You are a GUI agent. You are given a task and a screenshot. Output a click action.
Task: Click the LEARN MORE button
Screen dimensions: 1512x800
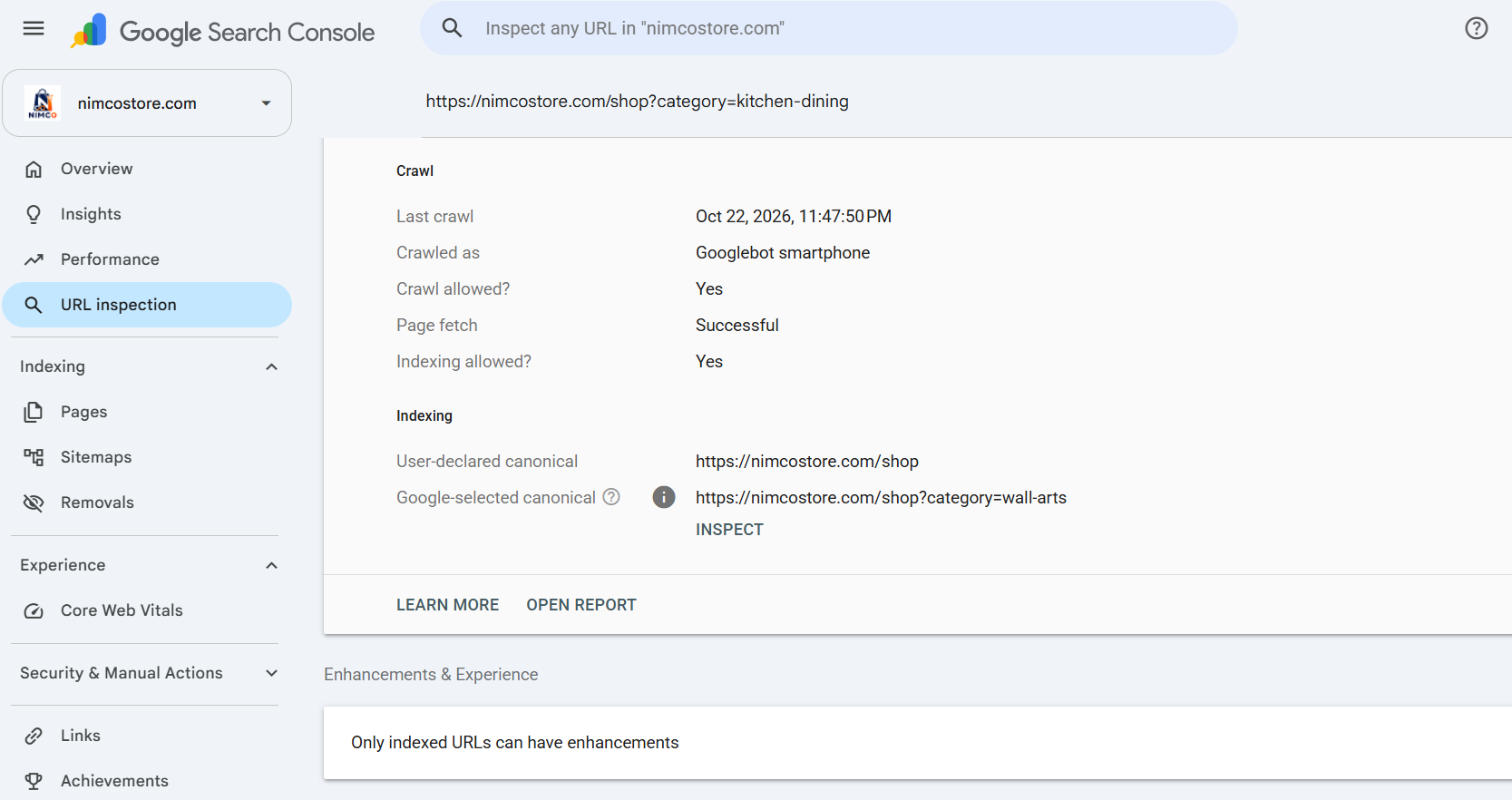pos(448,605)
